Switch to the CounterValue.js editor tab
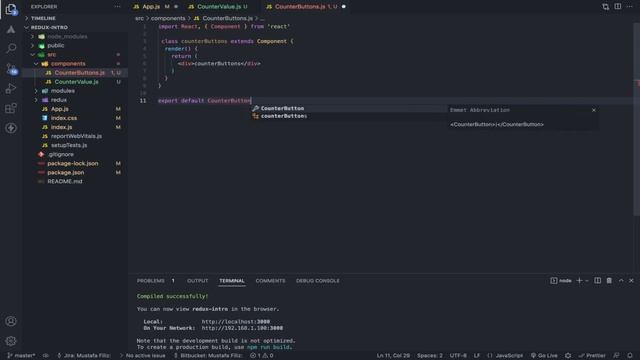 pos(219,7)
